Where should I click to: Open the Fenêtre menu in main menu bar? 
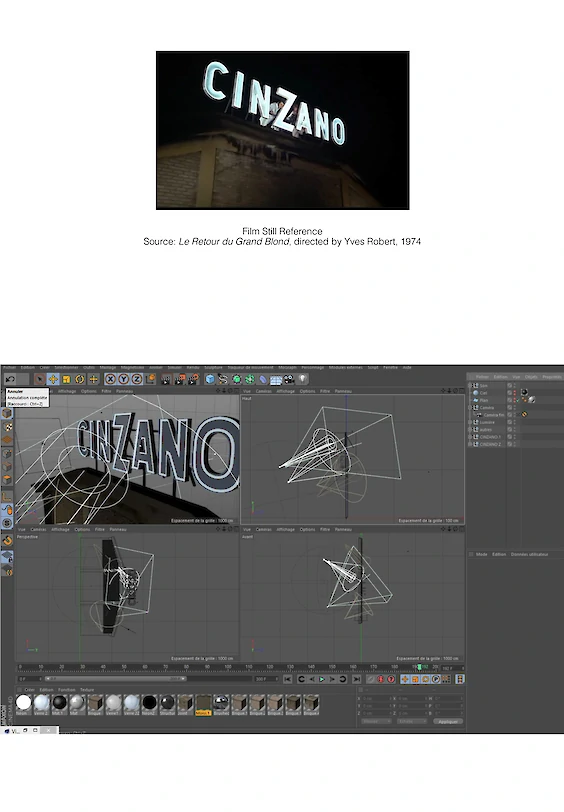[391, 367]
